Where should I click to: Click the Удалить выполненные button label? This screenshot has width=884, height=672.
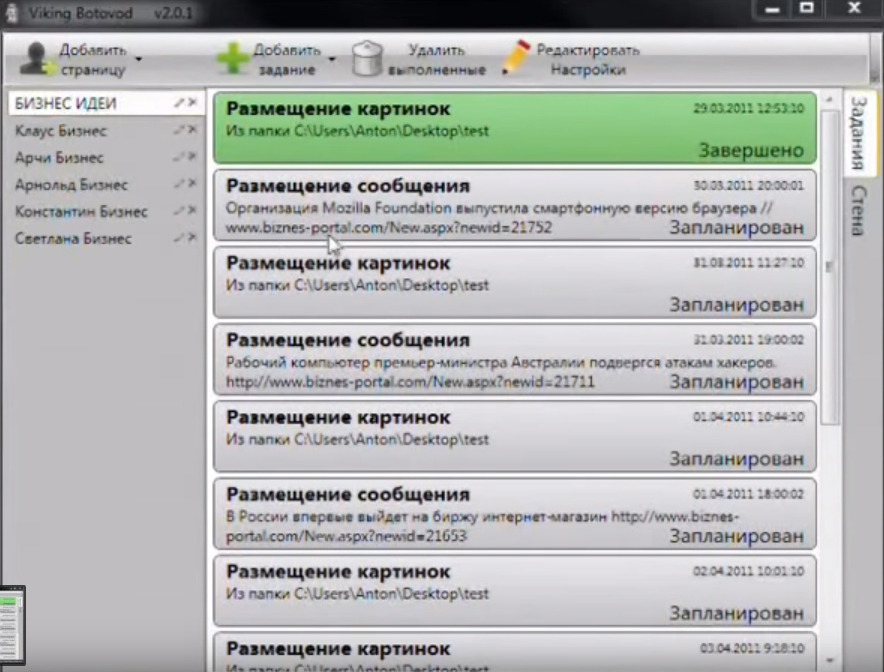(437, 60)
